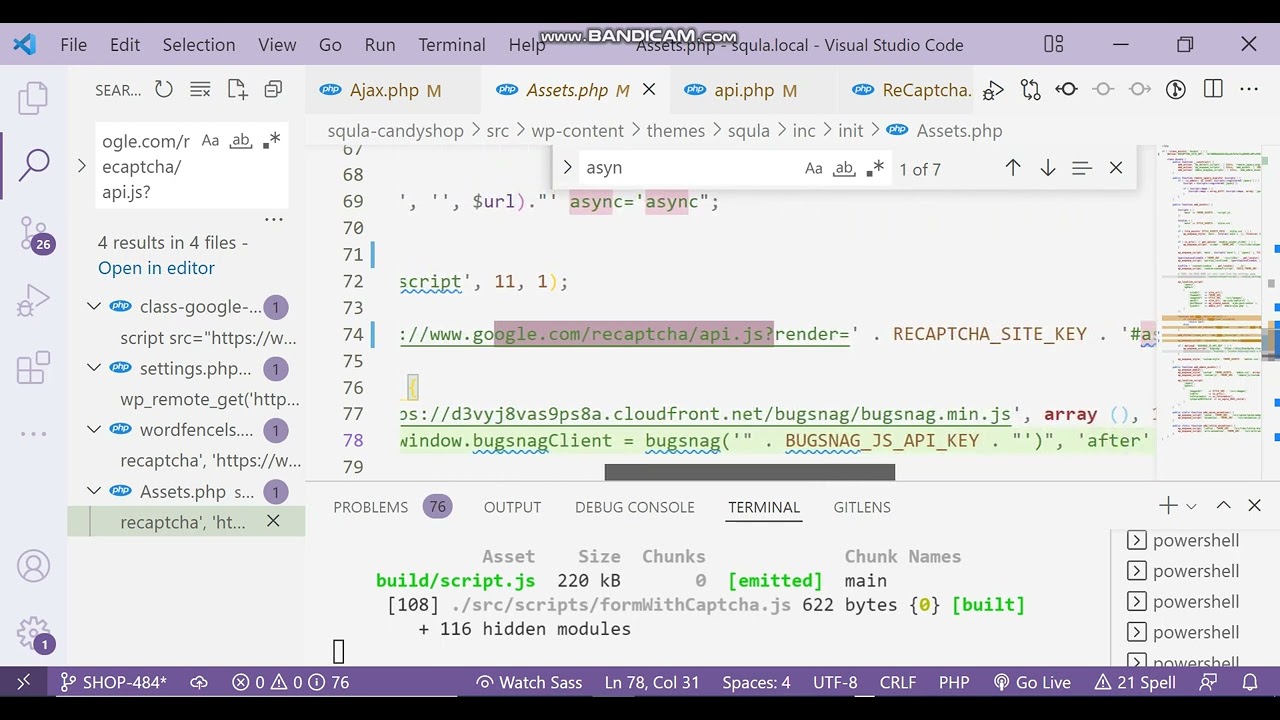
Task: Open changes compare icon in editor toolbar
Action: tap(1031, 90)
